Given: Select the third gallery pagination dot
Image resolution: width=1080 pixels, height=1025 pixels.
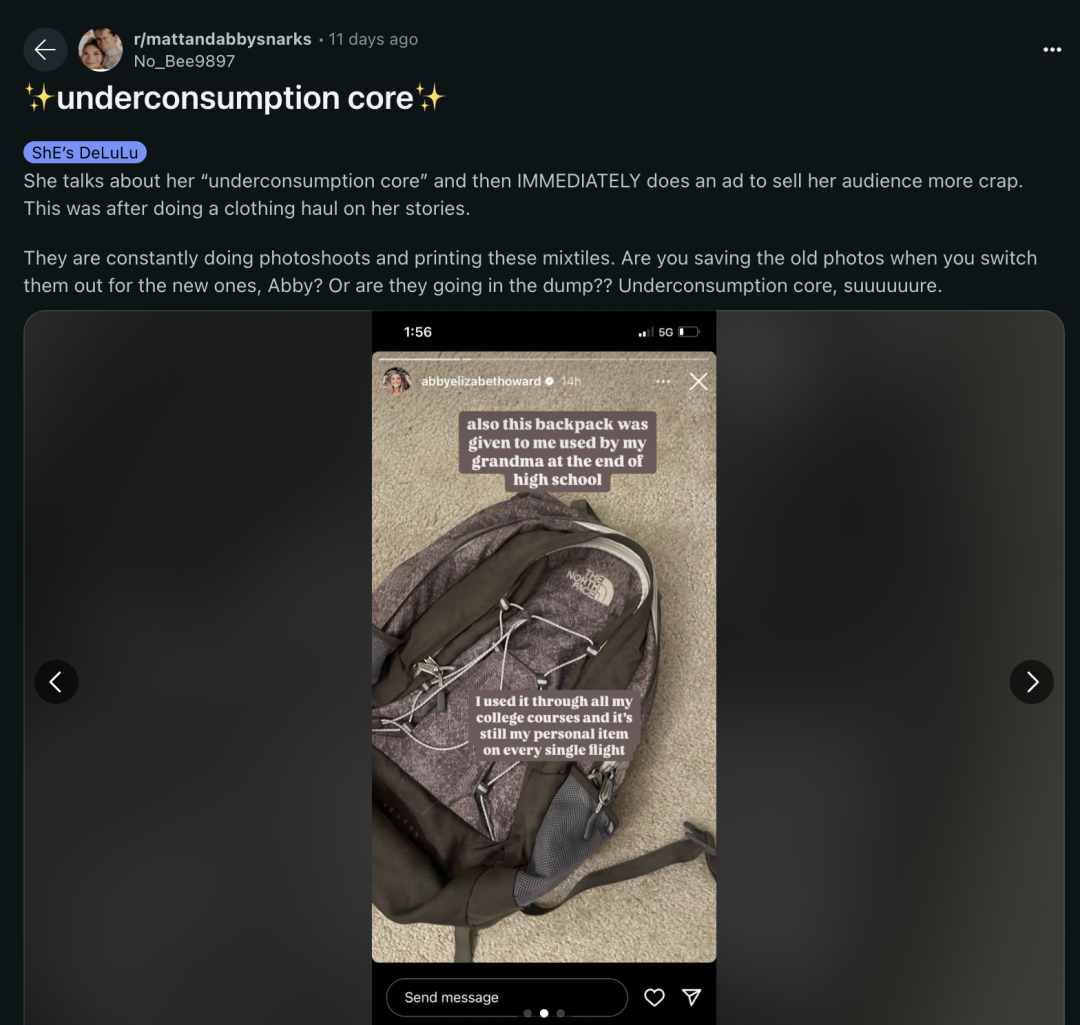Looking at the screenshot, I should click(x=561, y=1013).
